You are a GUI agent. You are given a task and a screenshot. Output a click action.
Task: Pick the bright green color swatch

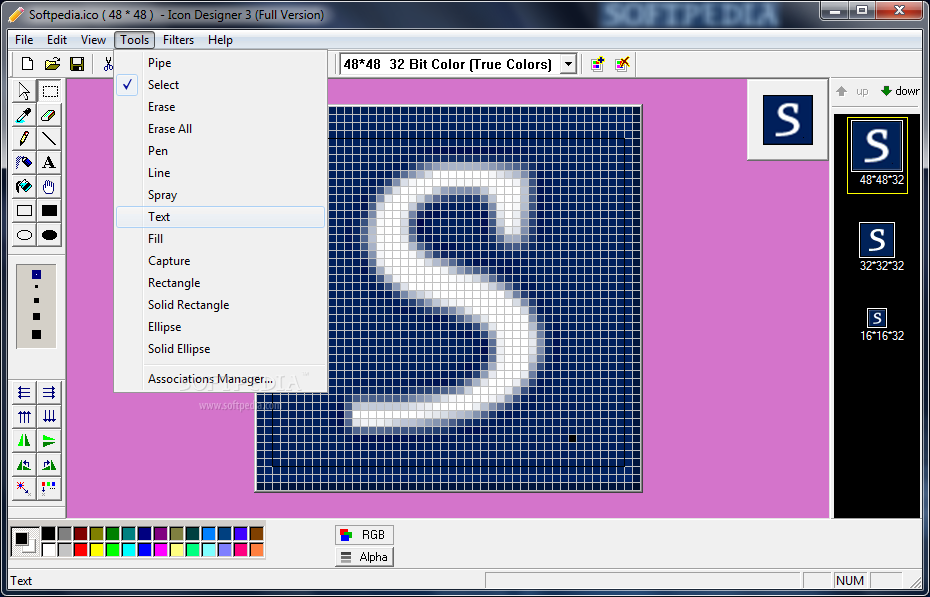pos(113,550)
